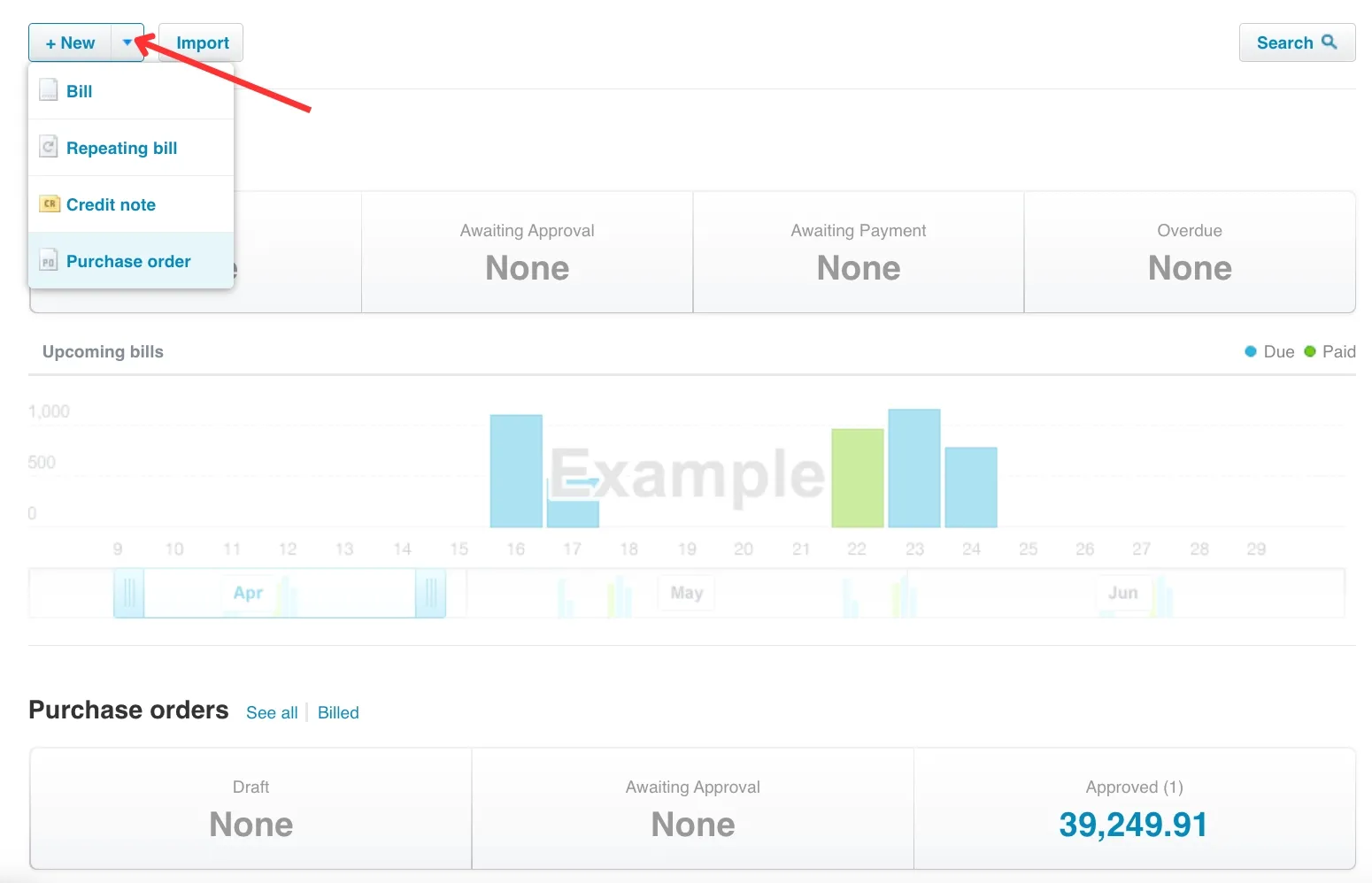Click the Upcoming bills heading
Viewport: 1372px width, 883px height.
coord(103,351)
